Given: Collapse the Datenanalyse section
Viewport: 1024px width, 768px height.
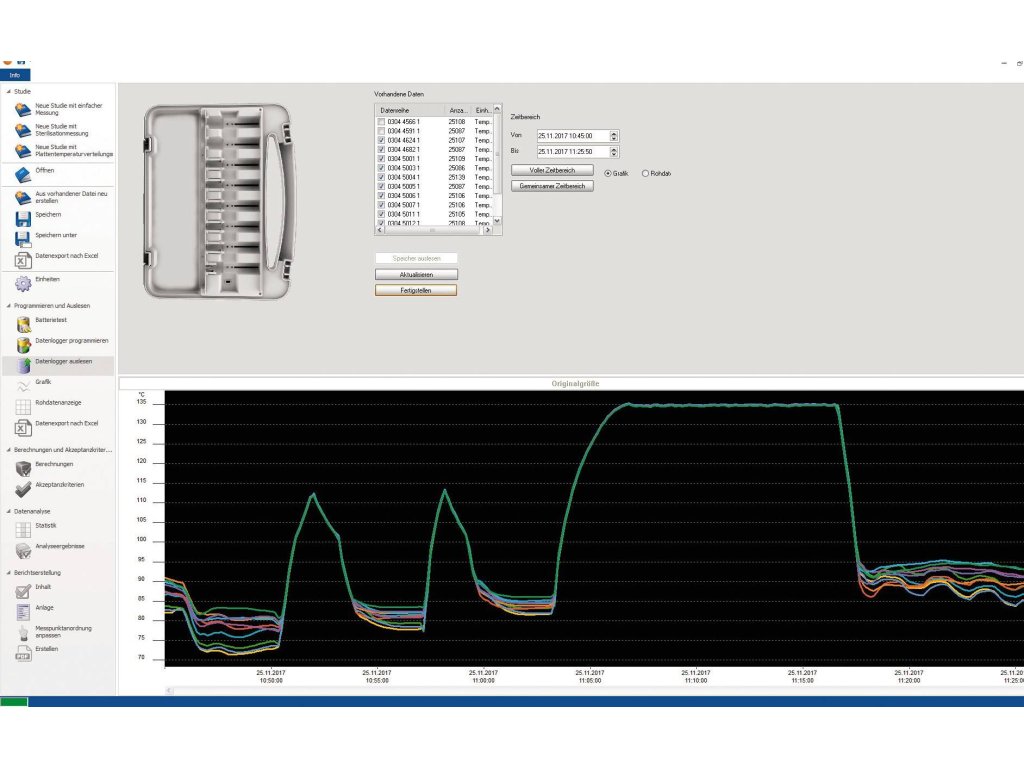Looking at the screenshot, I should click(8, 511).
